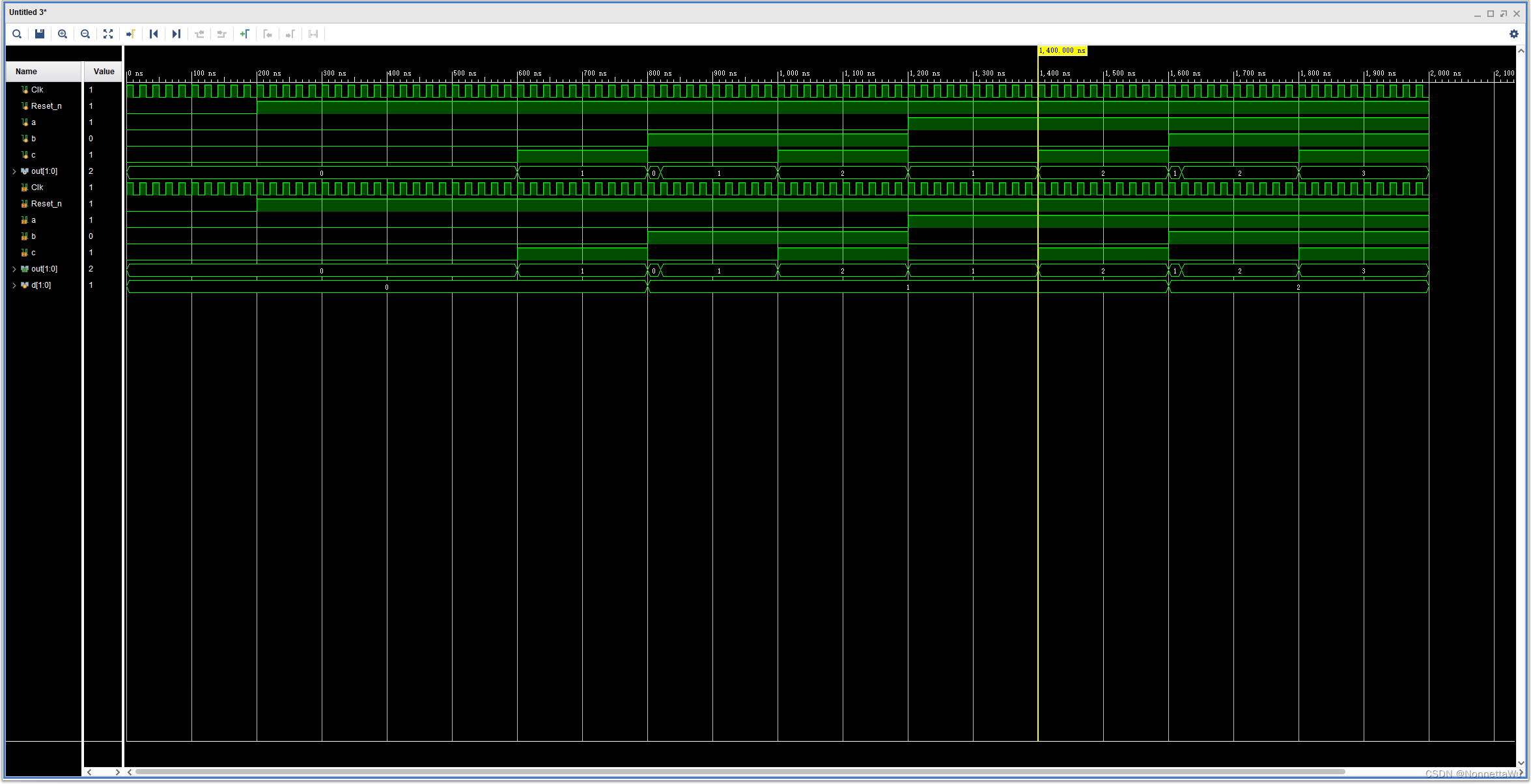
Task: Expand the d[1:0] bus signal
Action: coord(14,285)
